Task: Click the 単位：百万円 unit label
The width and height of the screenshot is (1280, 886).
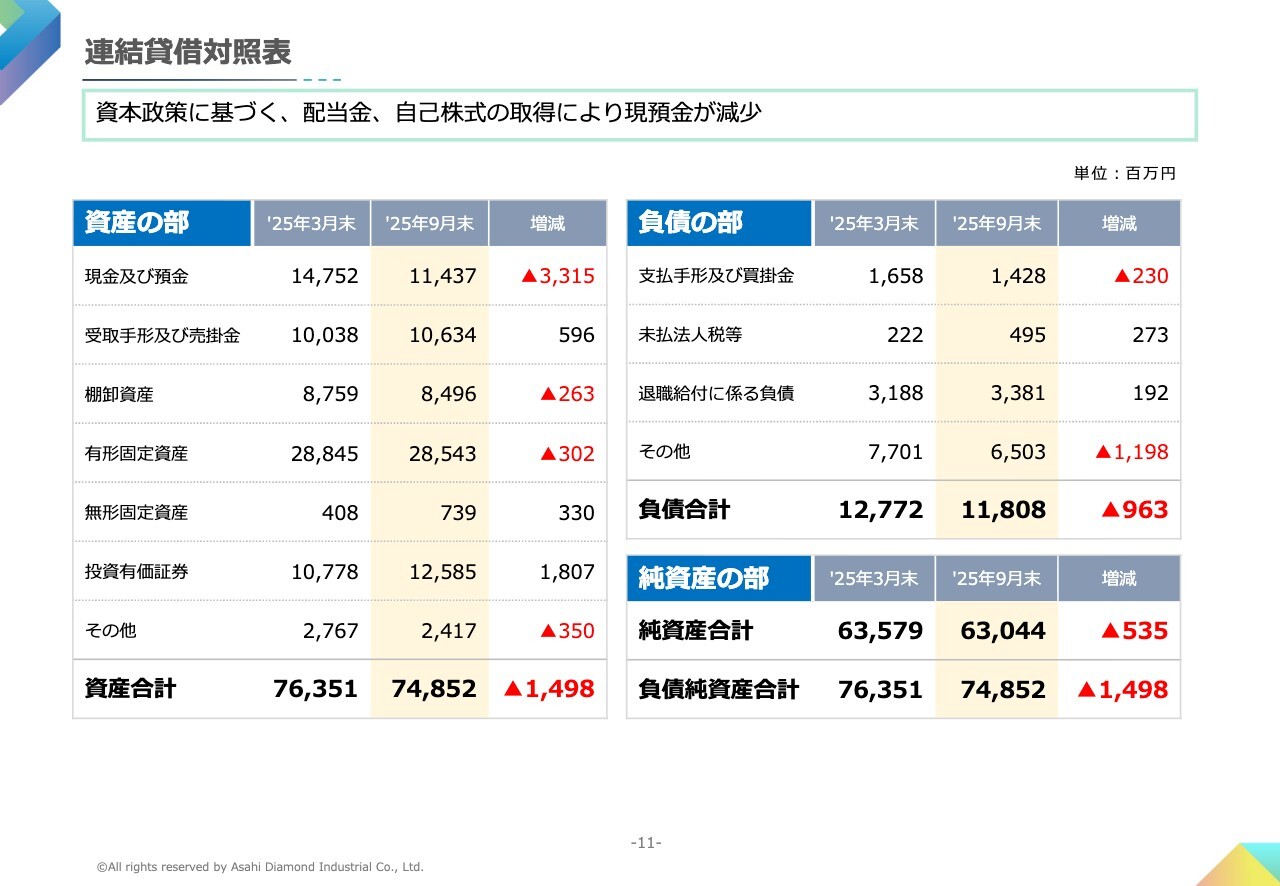Action: coord(1124,173)
